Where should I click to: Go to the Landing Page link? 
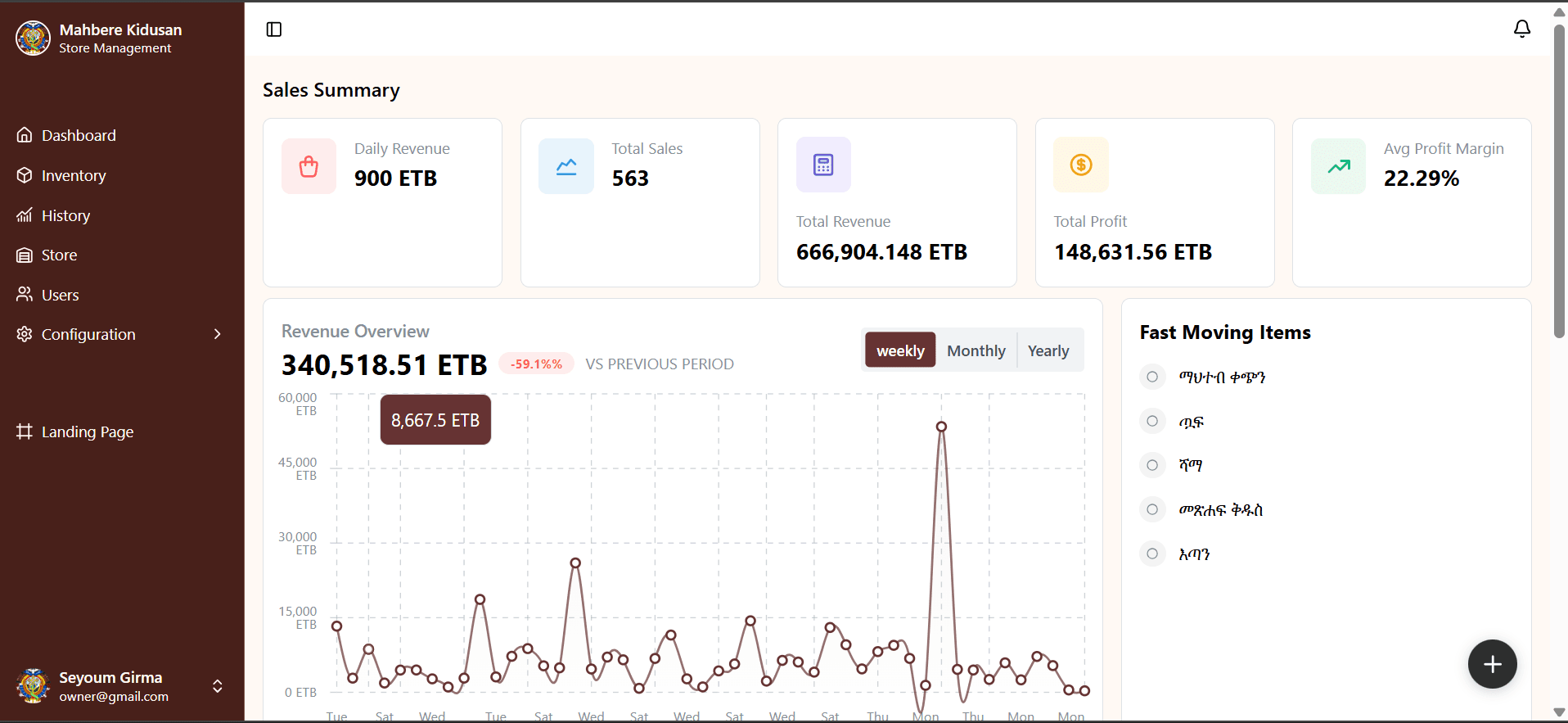[88, 432]
